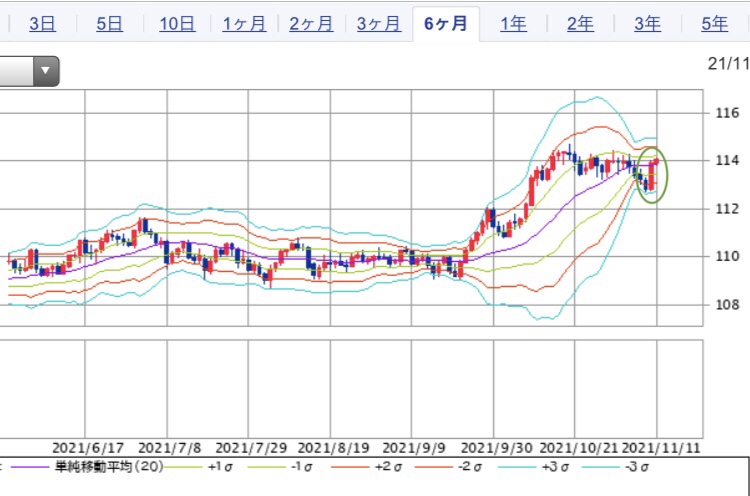Click the 2021/9/30 date label
Viewport: 750px width, 496px height.
pyautogui.click(x=496, y=448)
